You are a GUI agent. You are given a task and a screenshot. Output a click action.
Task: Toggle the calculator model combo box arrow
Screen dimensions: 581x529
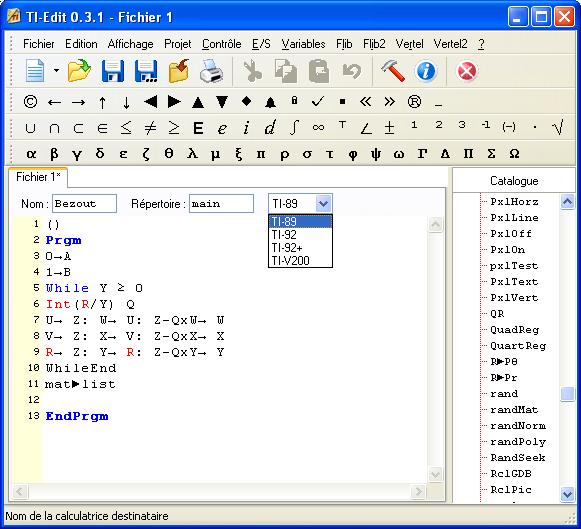coord(323,203)
